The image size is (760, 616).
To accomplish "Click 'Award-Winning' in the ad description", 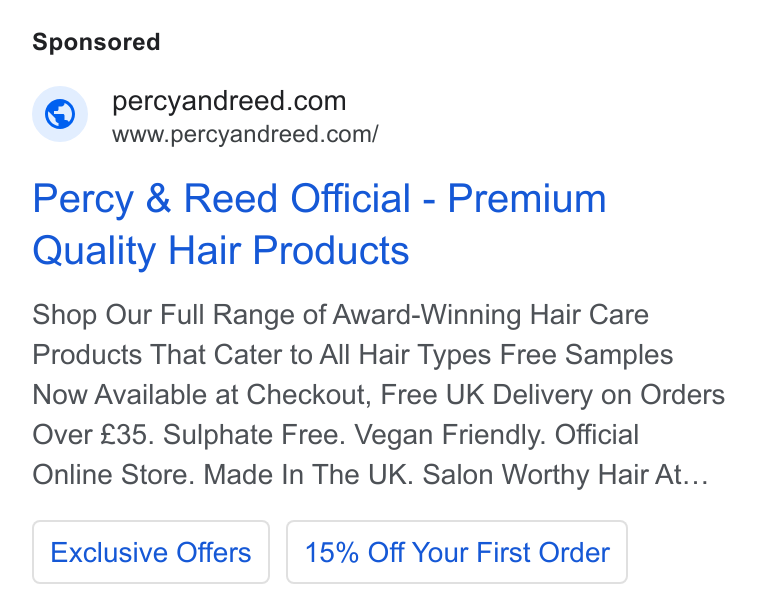I will (427, 315).
